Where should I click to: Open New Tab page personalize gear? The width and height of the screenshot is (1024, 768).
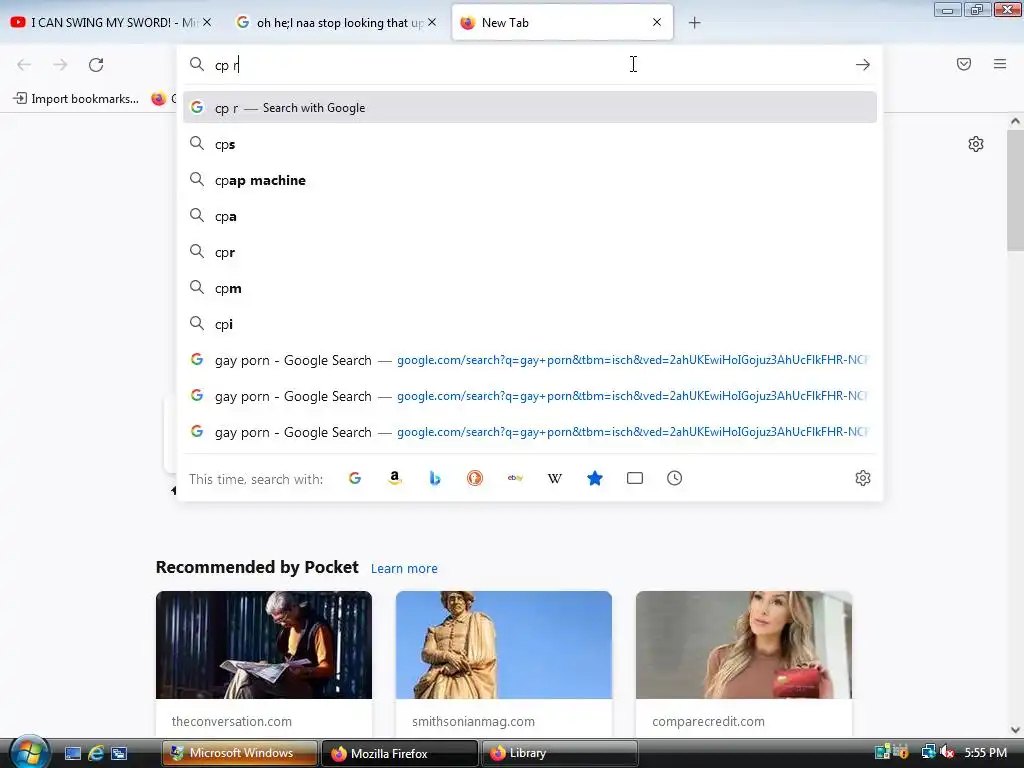point(976,144)
